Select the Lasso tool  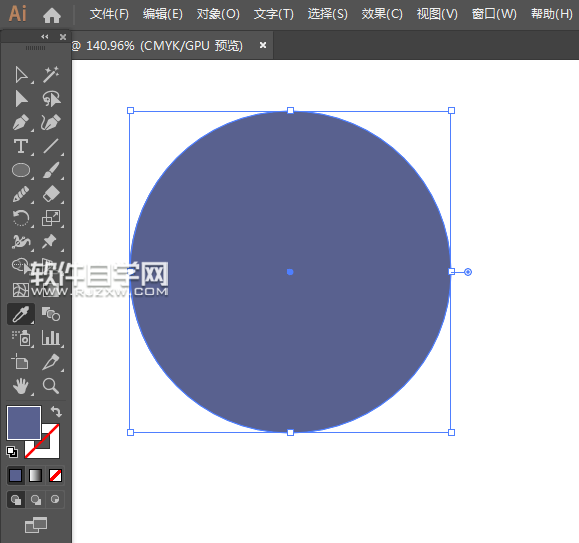(51, 99)
